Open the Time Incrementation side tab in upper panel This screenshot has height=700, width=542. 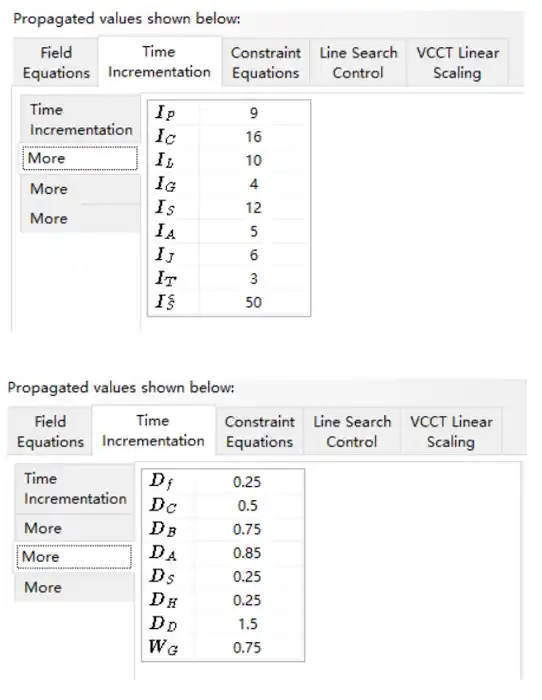[80, 120]
